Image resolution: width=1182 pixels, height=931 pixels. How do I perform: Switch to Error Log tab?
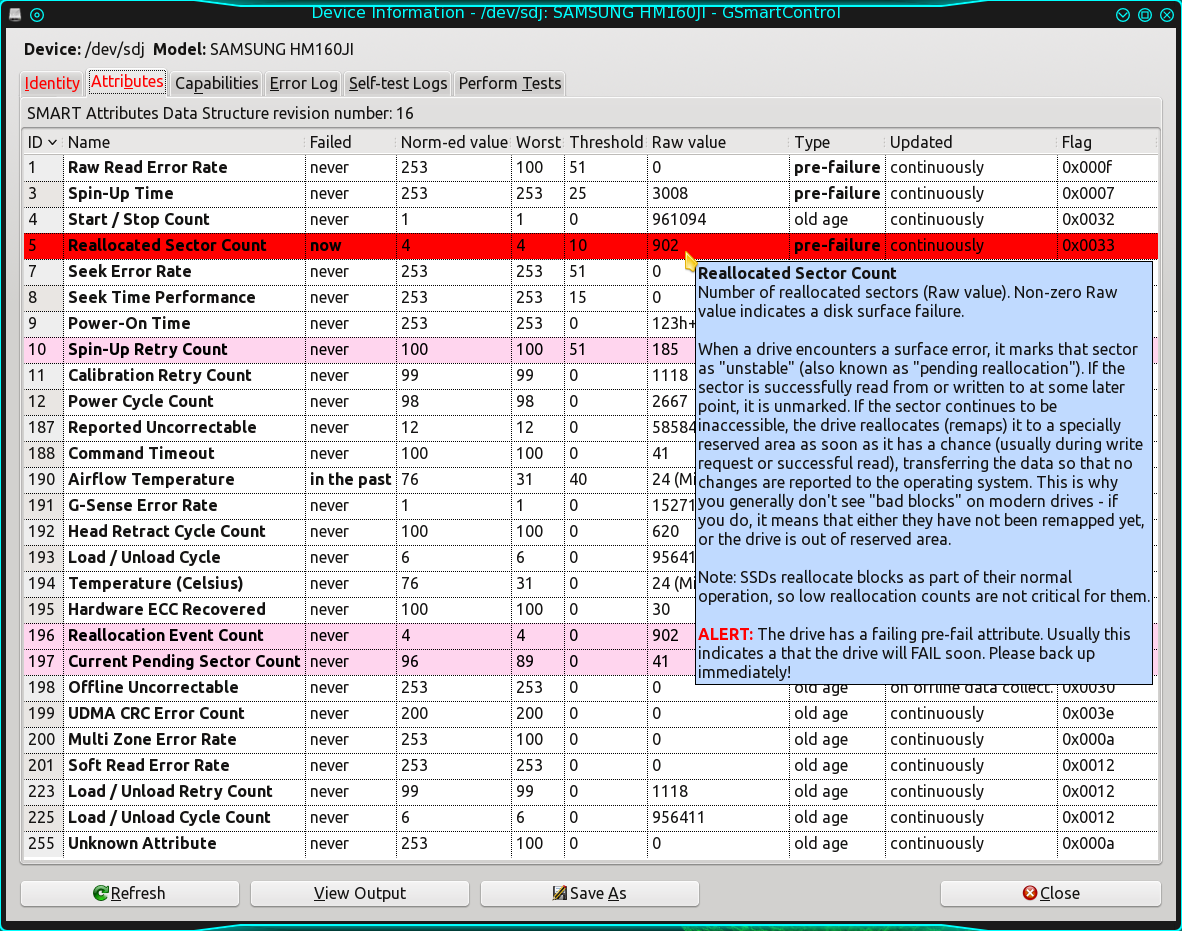pyautogui.click(x=303, y=83)
